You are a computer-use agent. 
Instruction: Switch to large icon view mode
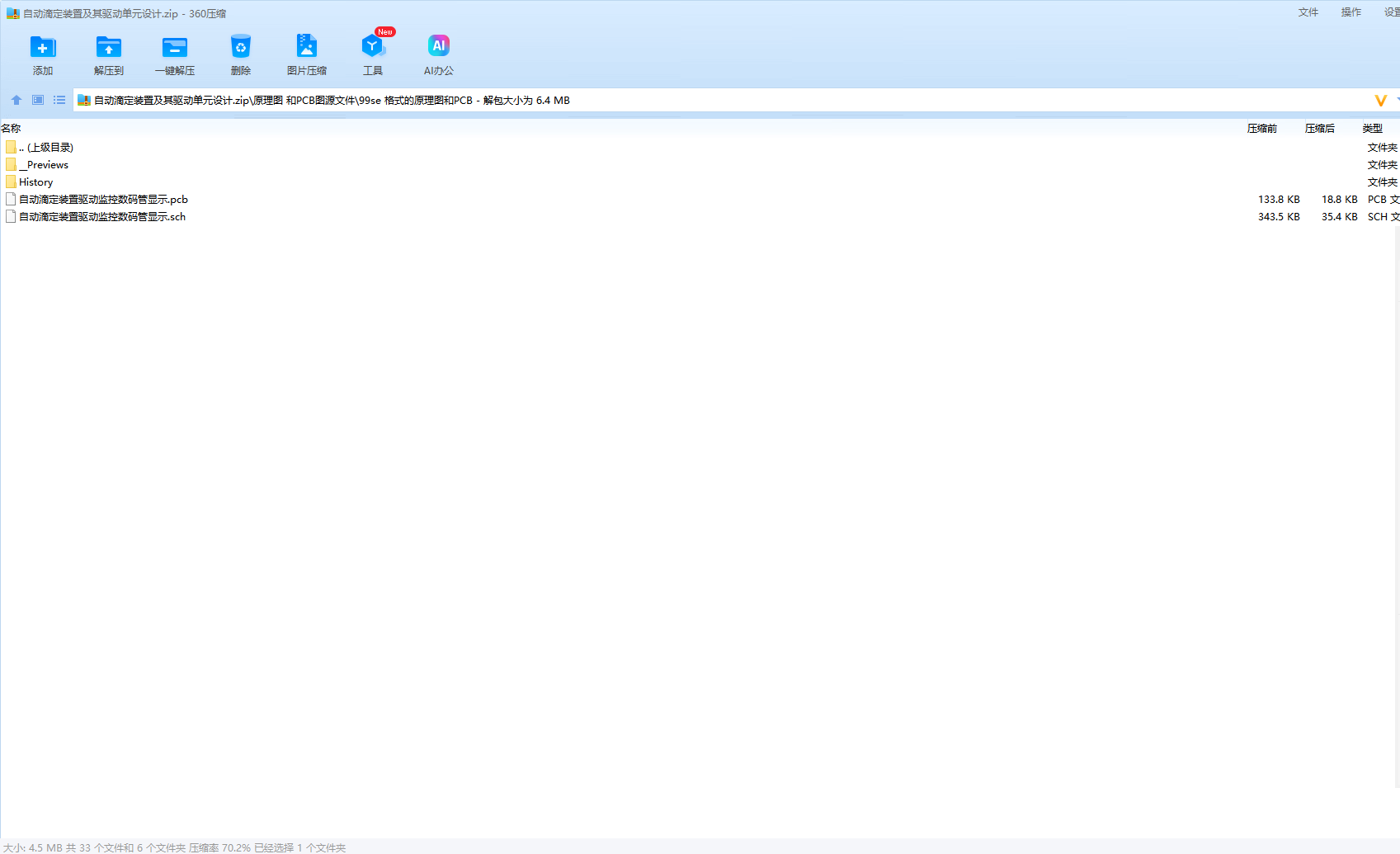click(38, 100)
